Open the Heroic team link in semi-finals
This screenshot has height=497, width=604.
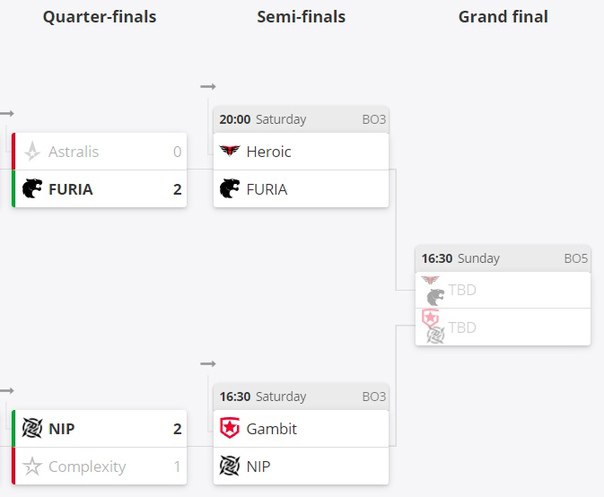(268, 151)
